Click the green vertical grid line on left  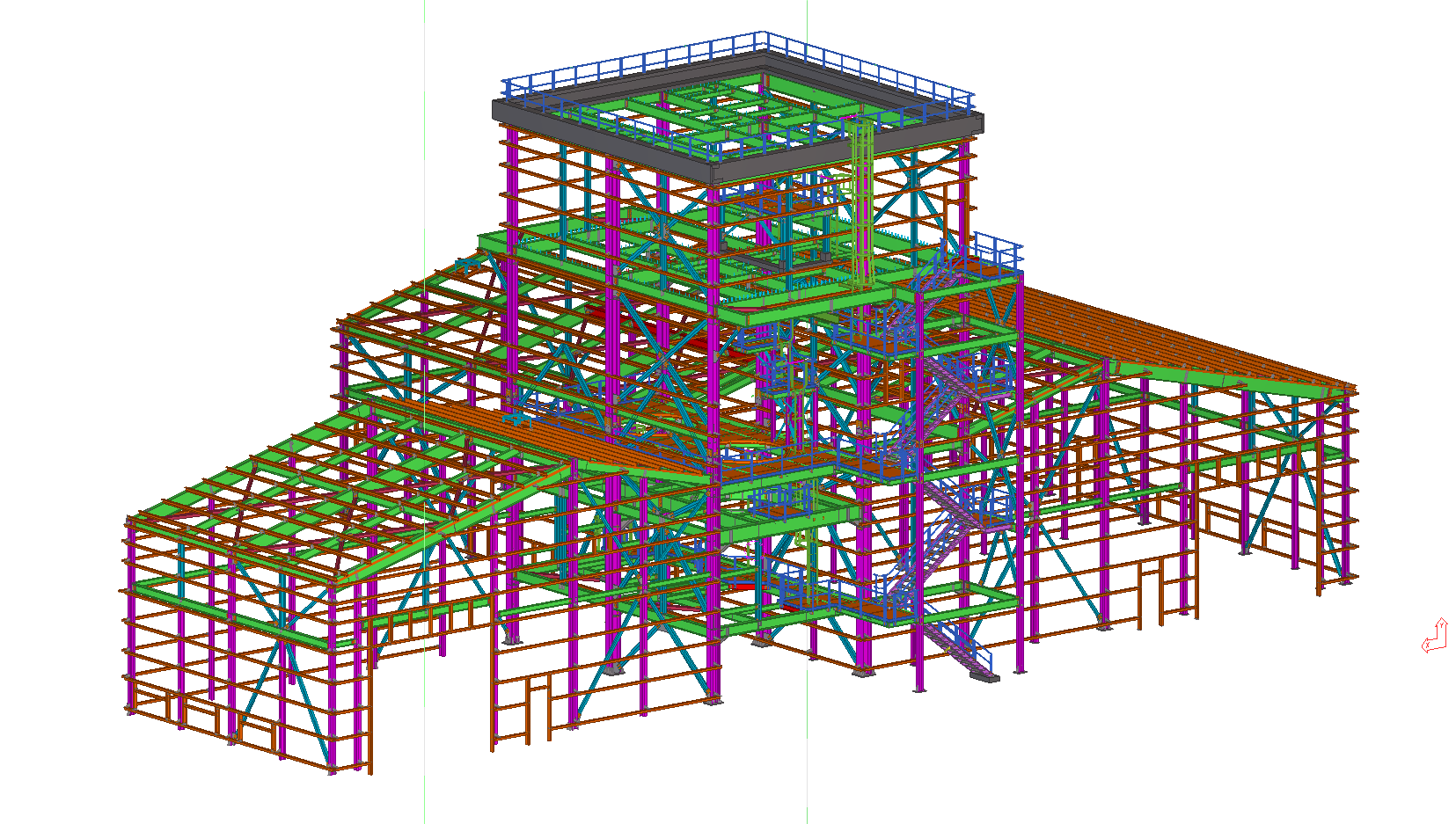424,132
